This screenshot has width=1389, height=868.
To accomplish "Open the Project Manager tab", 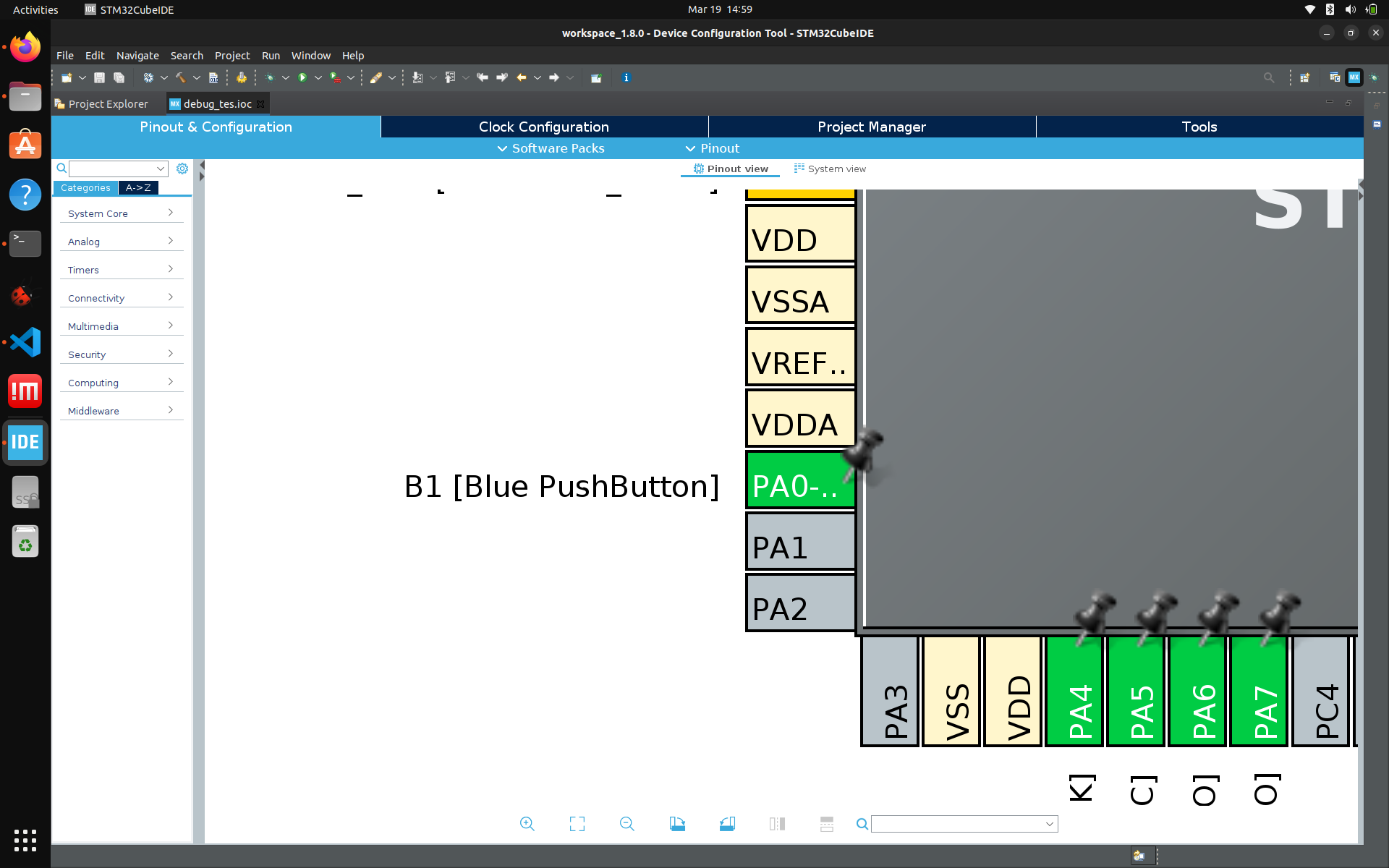I will (872, 127).
